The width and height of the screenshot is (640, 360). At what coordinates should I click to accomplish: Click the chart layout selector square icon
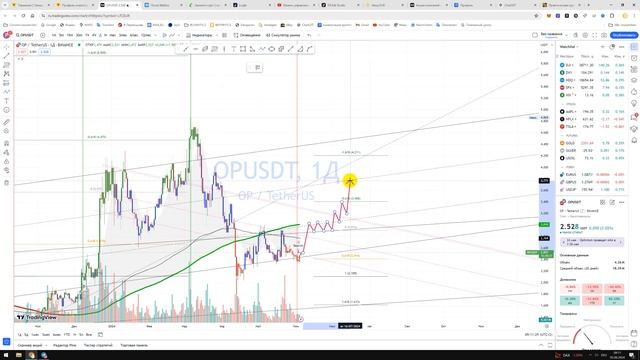tap(535, 35)
